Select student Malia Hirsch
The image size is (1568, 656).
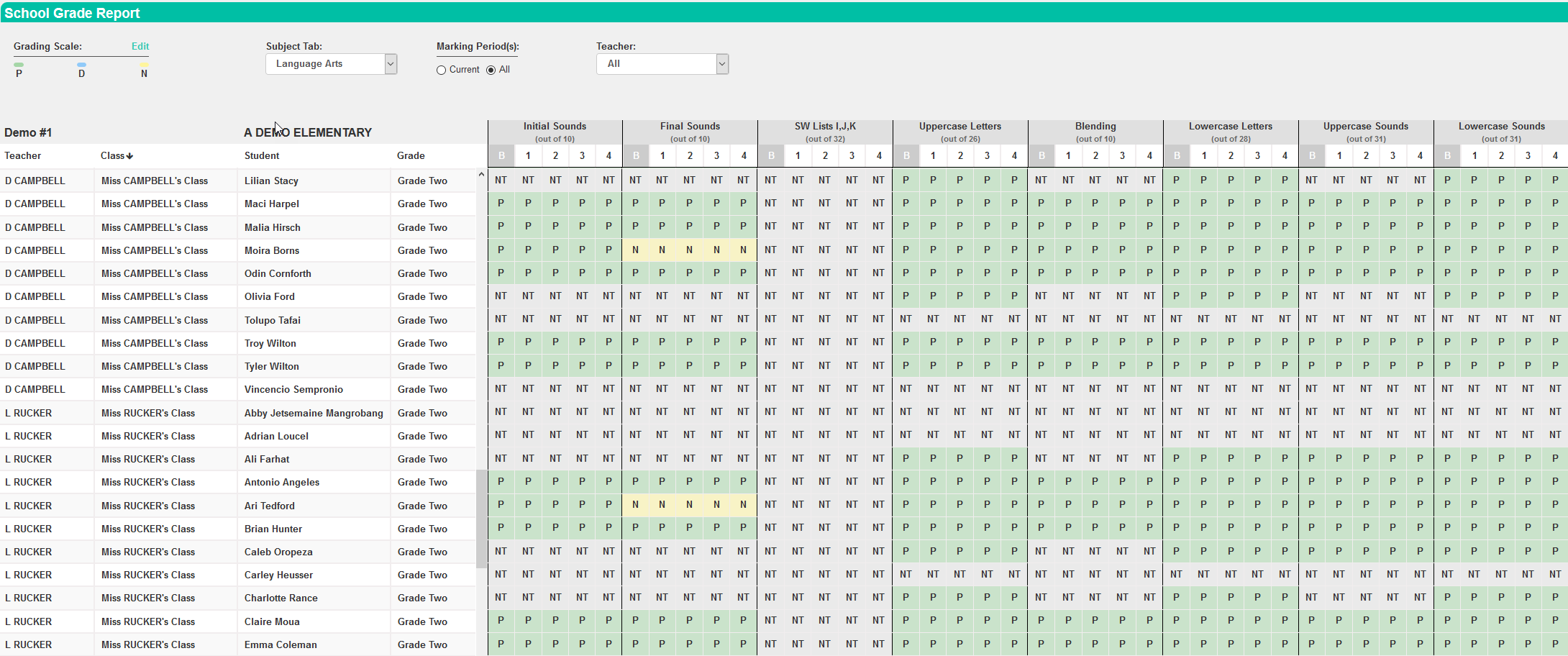click(x=273, y=227)
